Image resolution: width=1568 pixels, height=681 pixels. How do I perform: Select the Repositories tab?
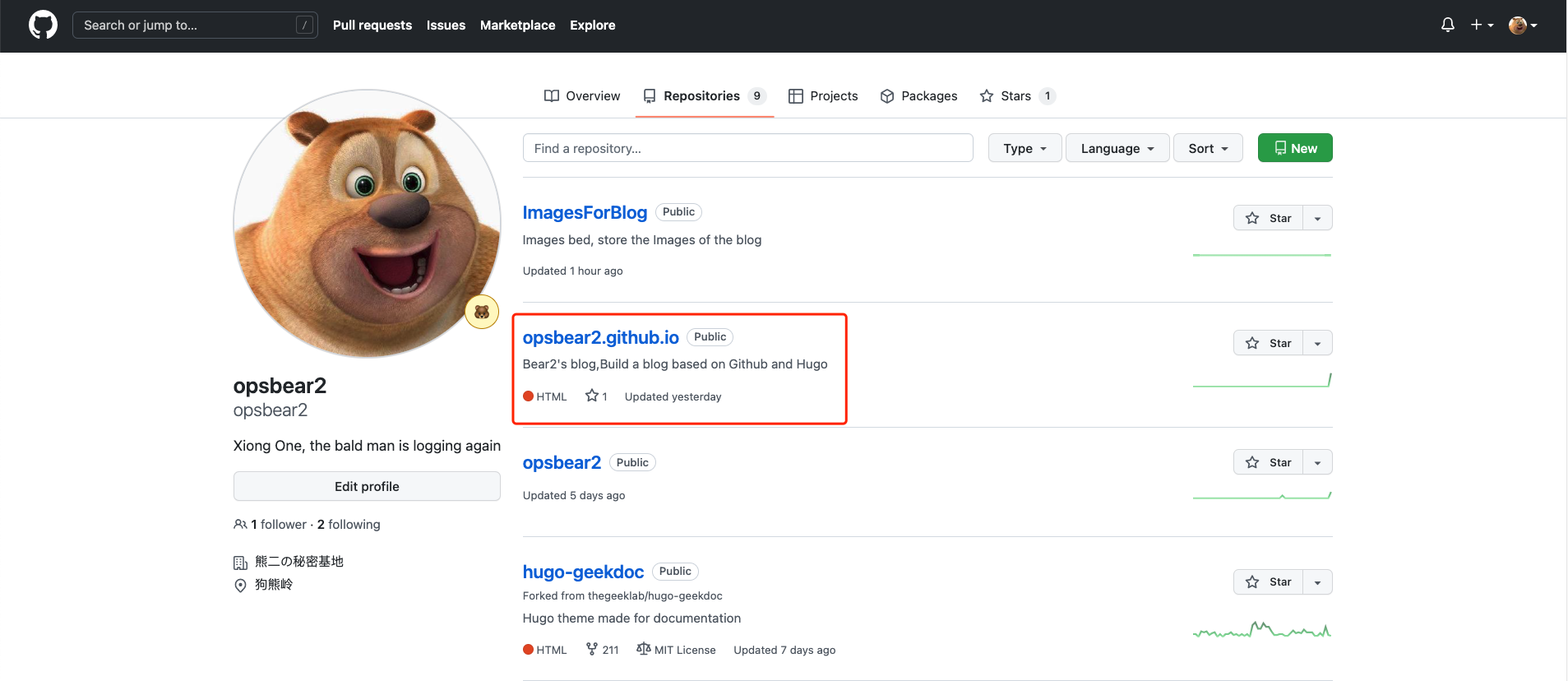[x=705, y=96]
